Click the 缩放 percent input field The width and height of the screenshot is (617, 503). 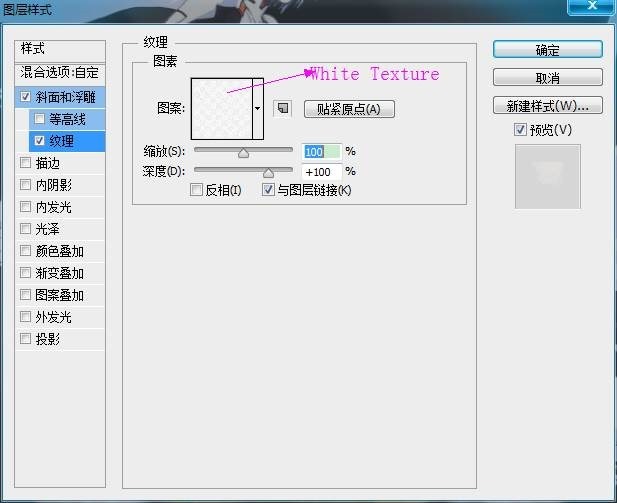[321, 152]
